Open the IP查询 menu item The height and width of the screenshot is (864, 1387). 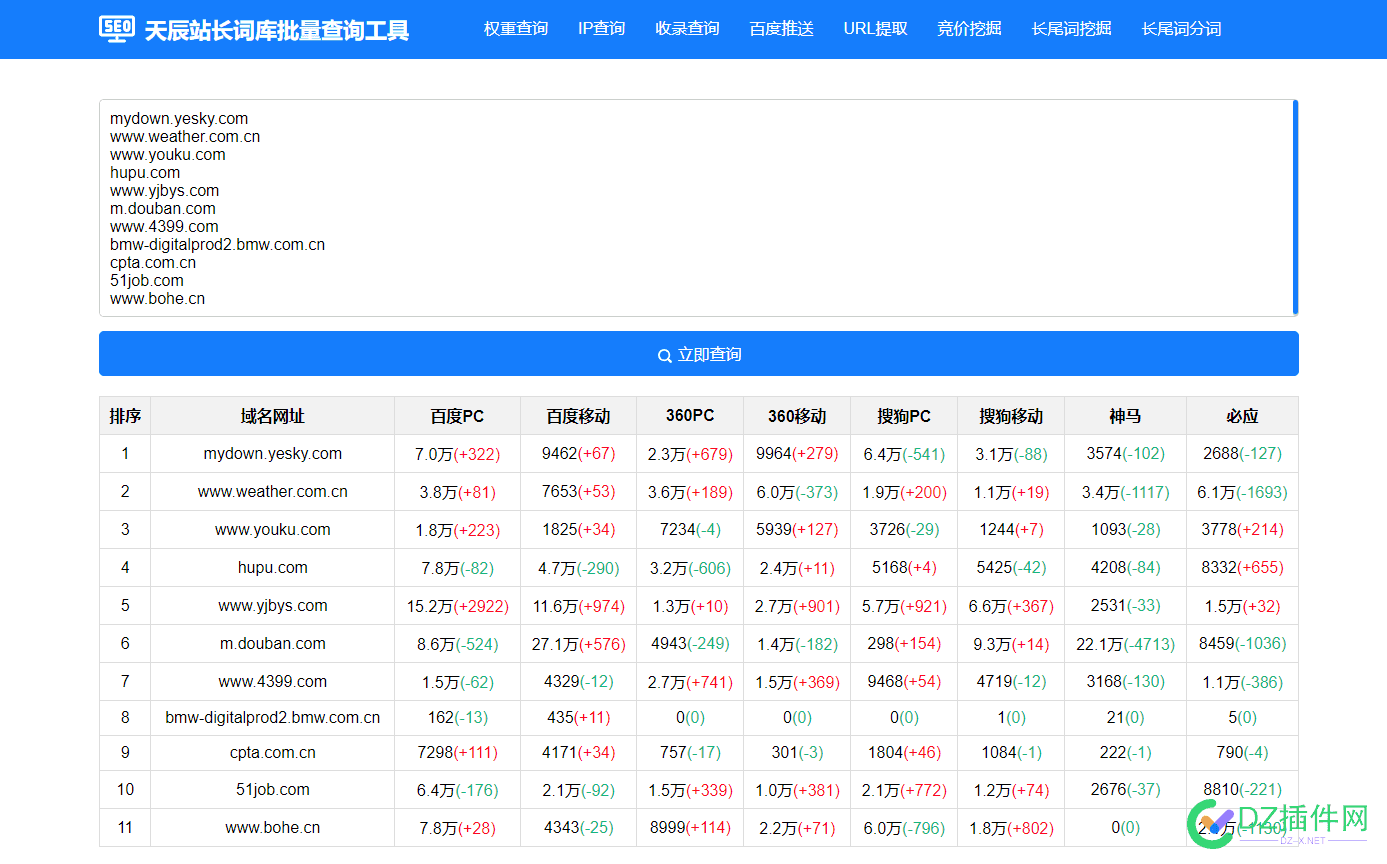tap(602, 28)
